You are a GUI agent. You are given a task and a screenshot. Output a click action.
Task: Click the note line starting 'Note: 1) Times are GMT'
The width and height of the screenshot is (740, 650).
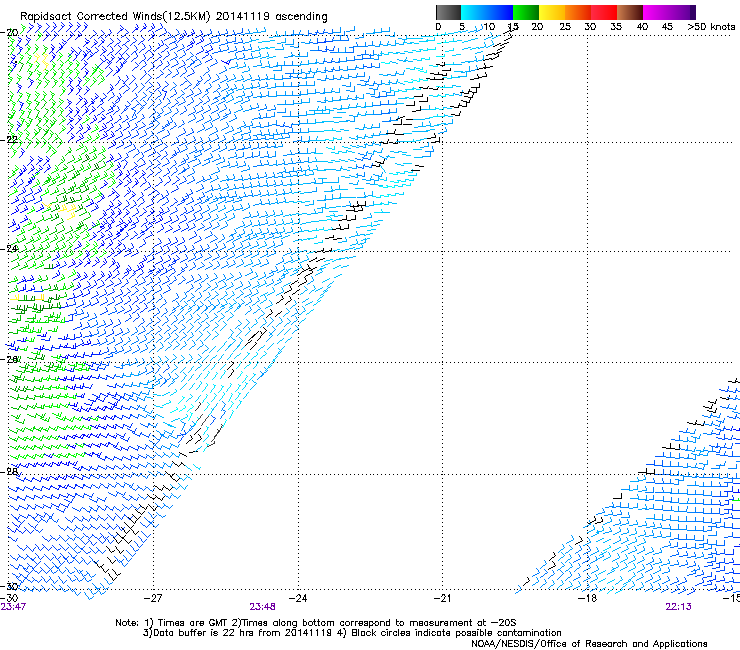pos(315,623)
